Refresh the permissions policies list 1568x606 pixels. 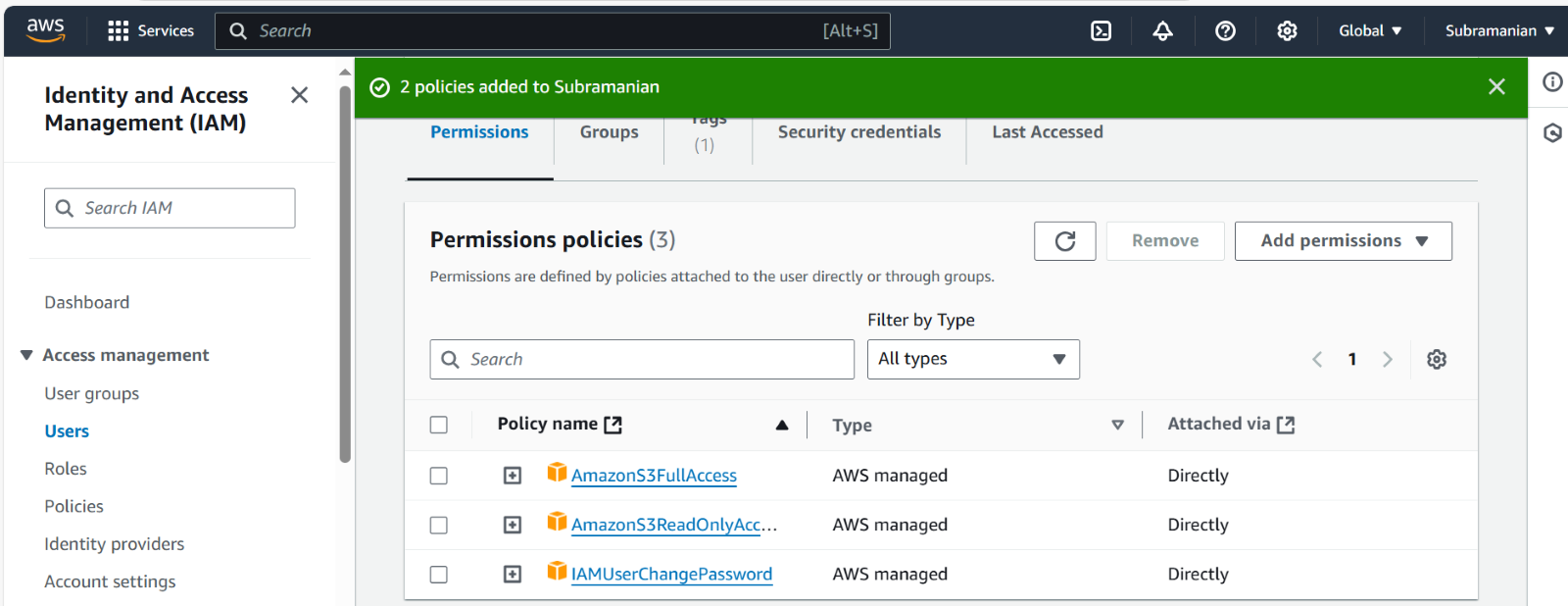[1064, 241]
